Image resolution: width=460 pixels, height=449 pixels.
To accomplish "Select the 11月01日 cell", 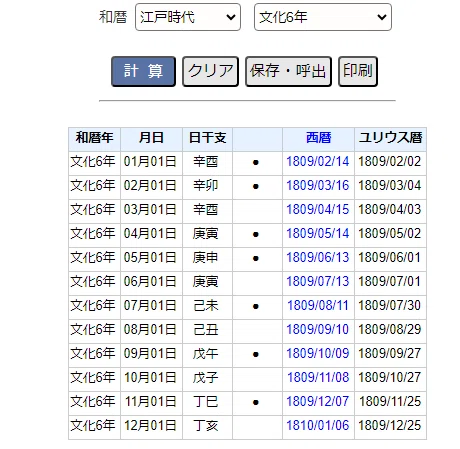I will click(x=151, y=402).
